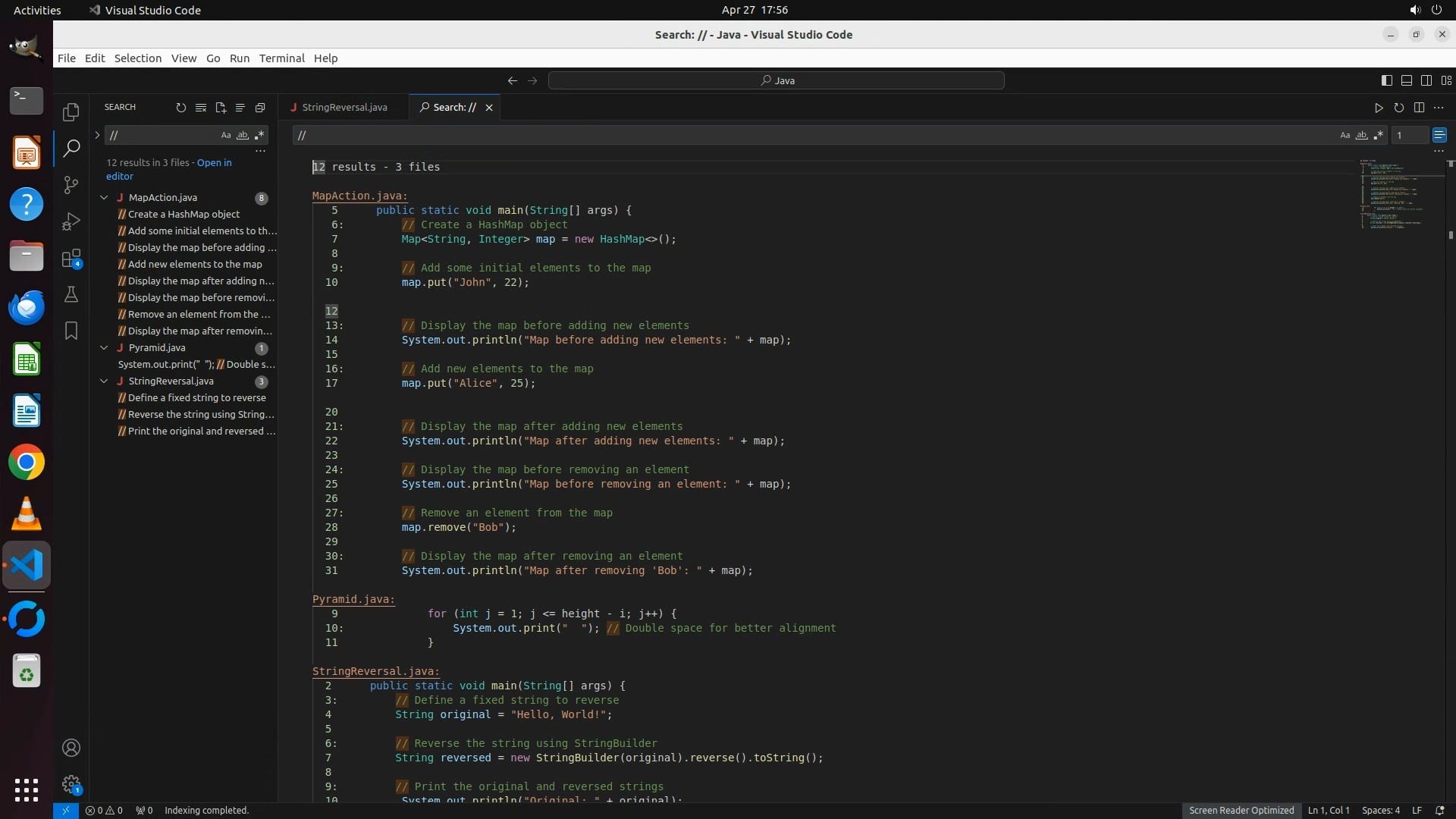Collapse MapAction.java results group

[104, 198]
